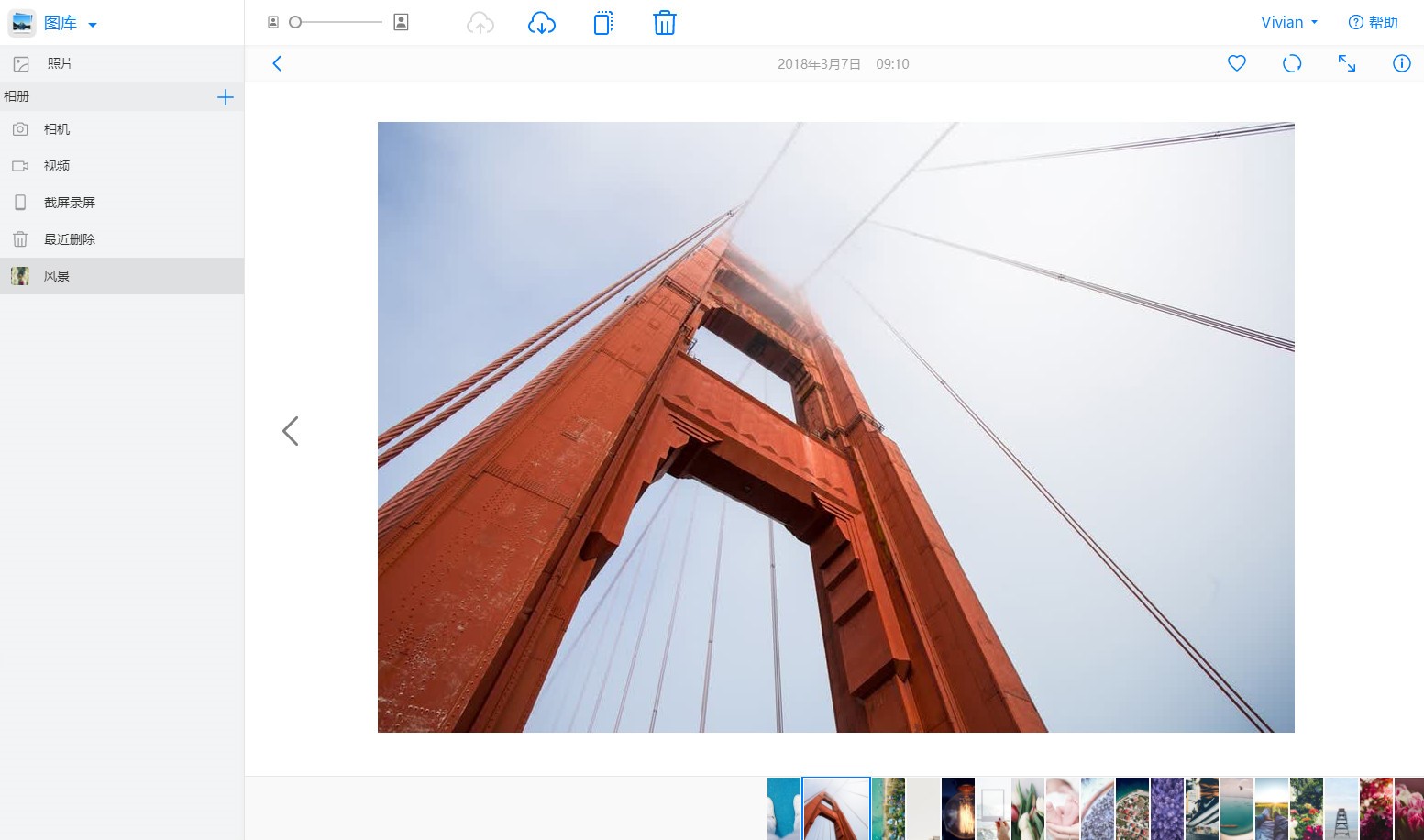
Task: Toggle favorite with the heart icon
Action: (1237, 63)
